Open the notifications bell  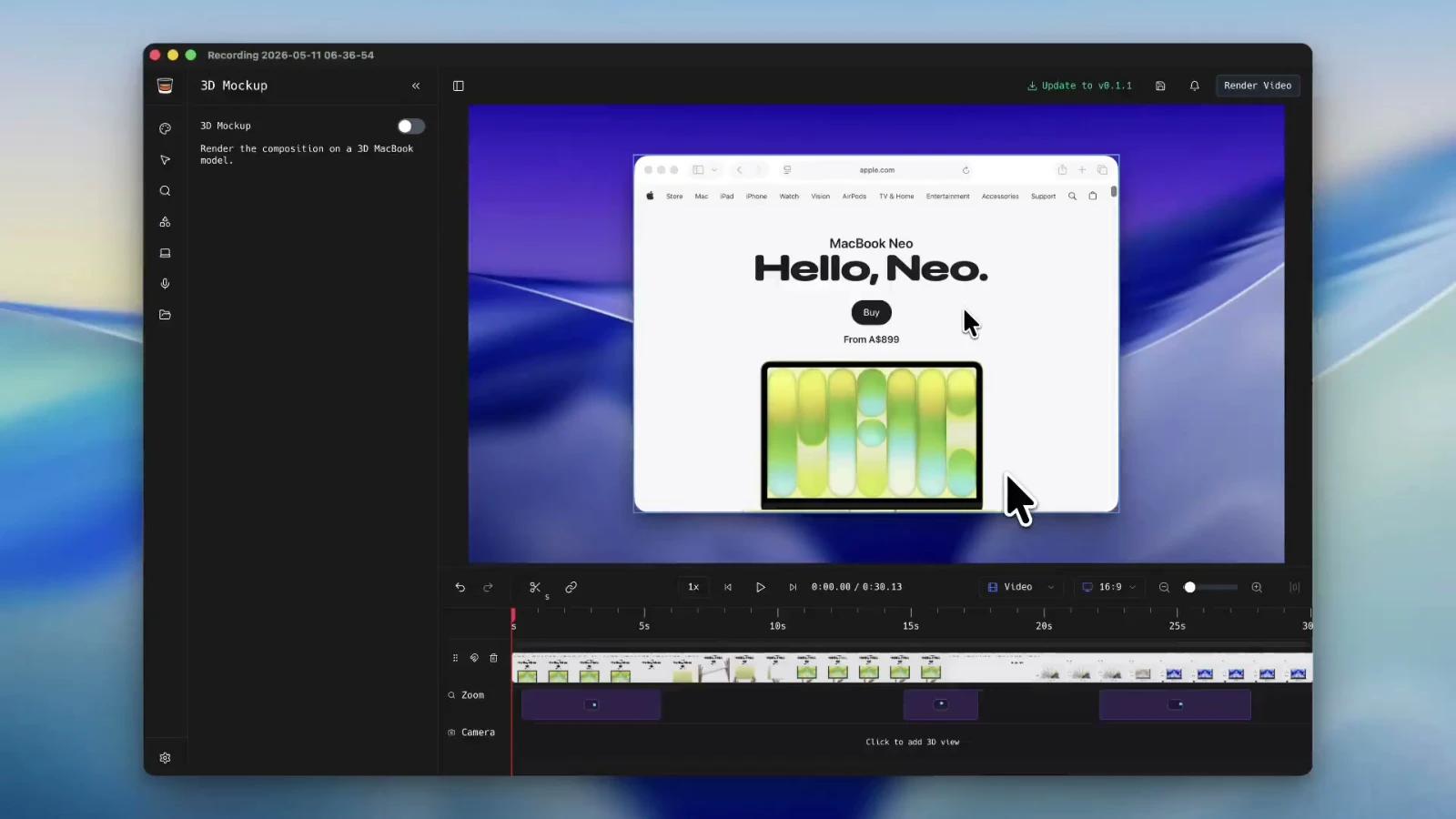pos(1195,86)
